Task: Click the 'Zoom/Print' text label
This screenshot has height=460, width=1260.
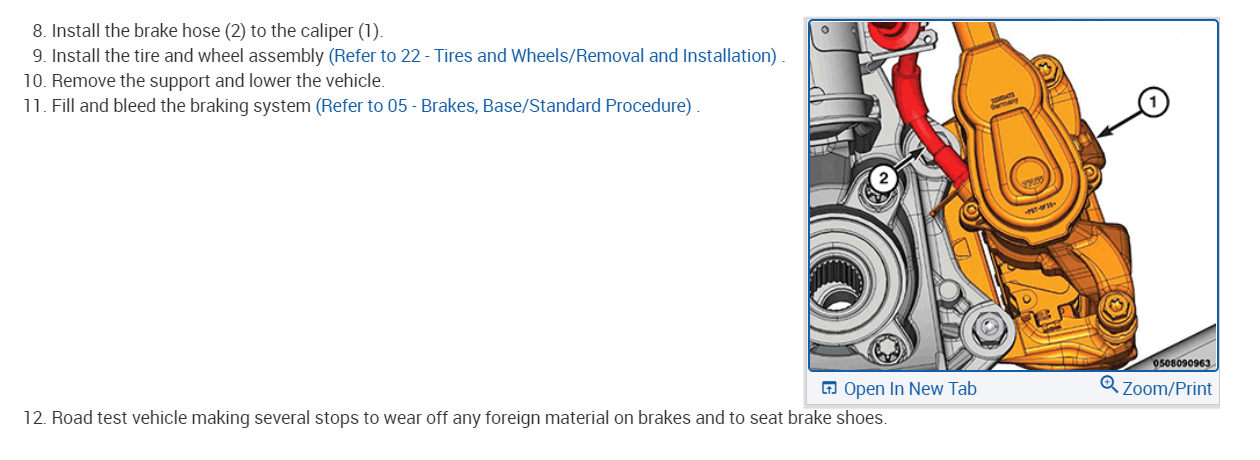Action: [1167, 389]
